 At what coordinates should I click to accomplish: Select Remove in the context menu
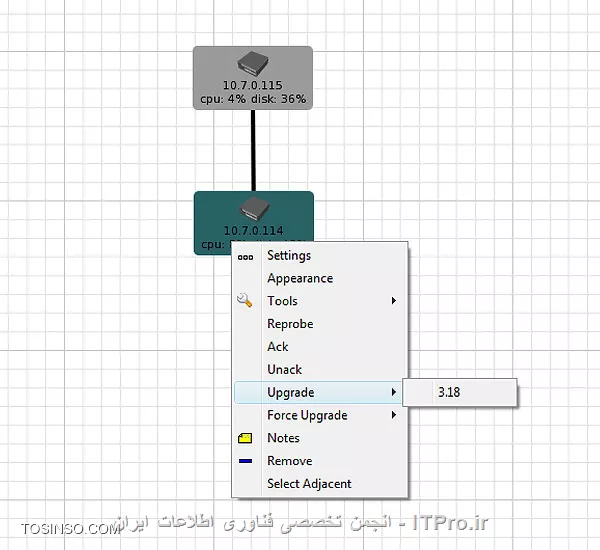coord(320,460)
